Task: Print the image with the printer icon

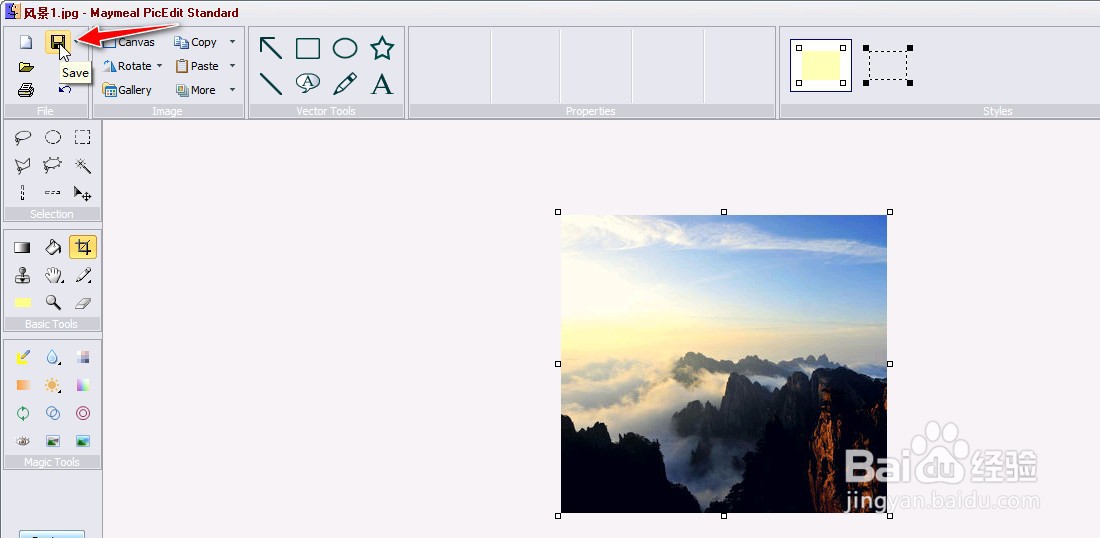Action: (26, 90)
